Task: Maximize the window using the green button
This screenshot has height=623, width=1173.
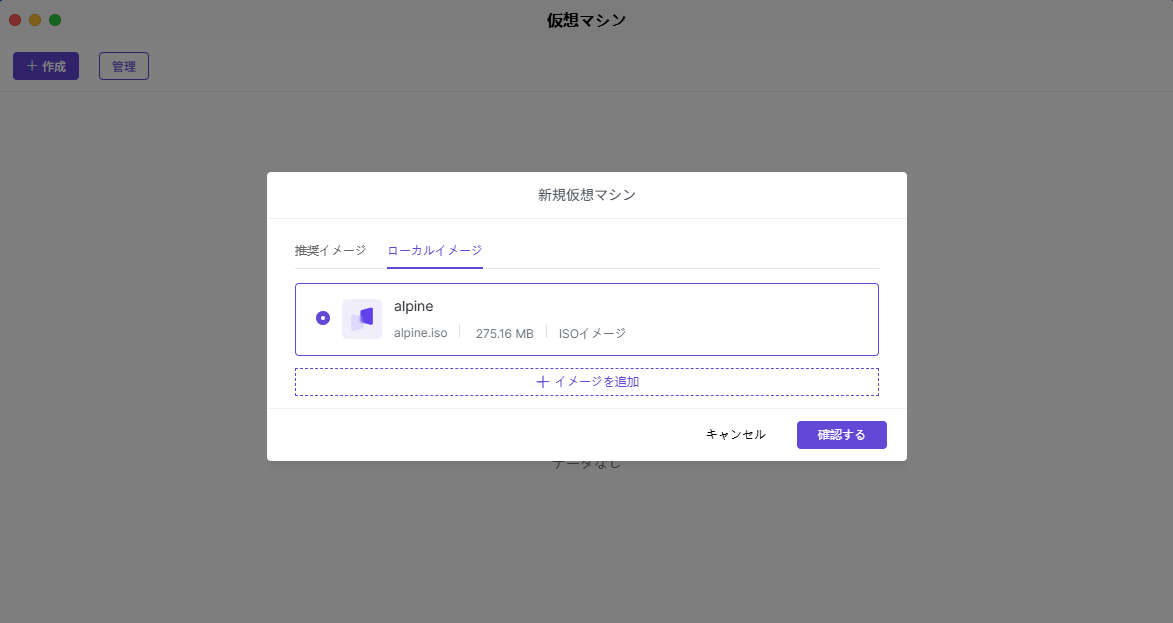Action: (x=55, y=20)
